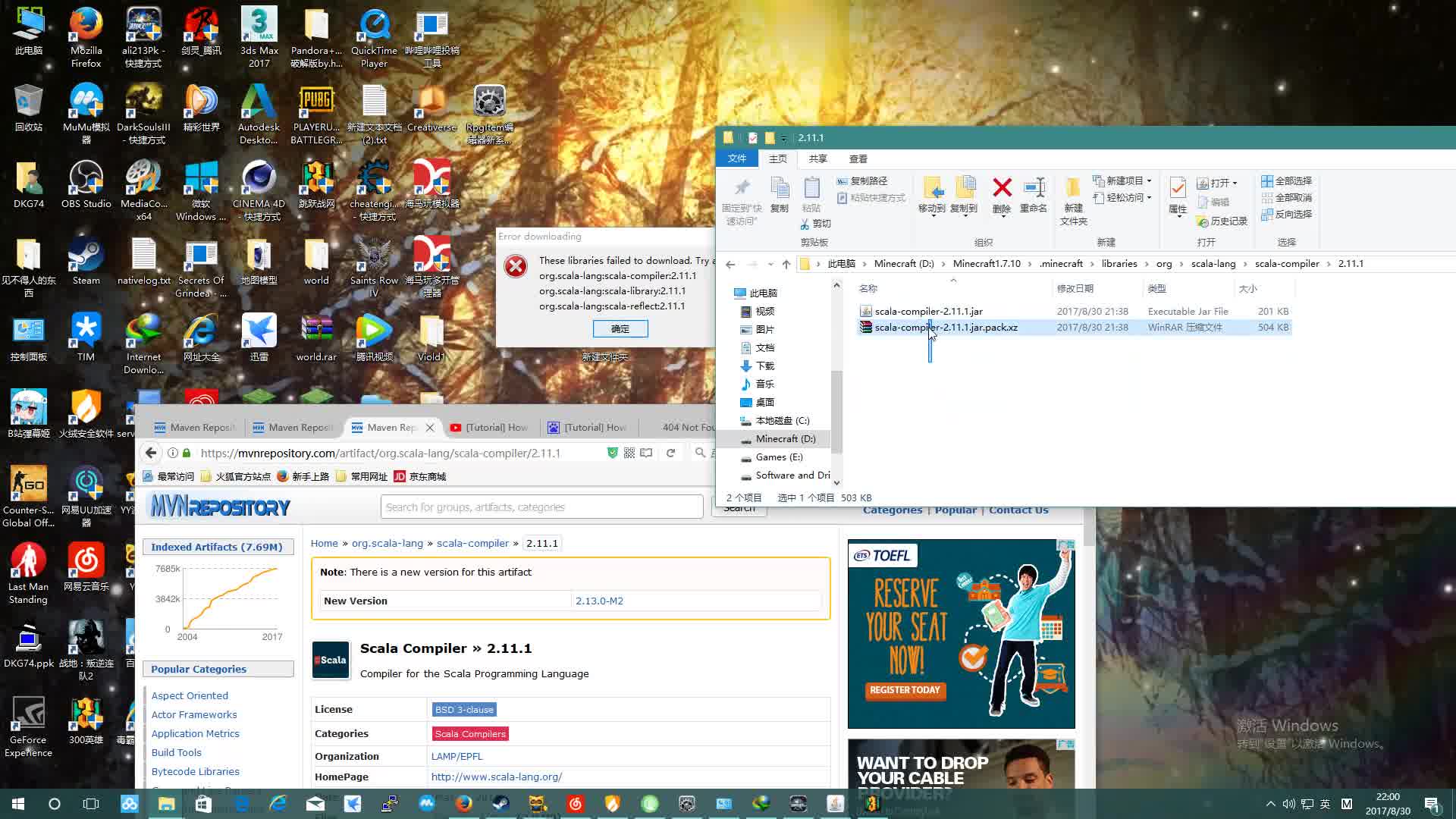Viewport: 1456px width, 819px height.
Task: Click the MVNRepository search input field
Action: click(x=541, y=507)
